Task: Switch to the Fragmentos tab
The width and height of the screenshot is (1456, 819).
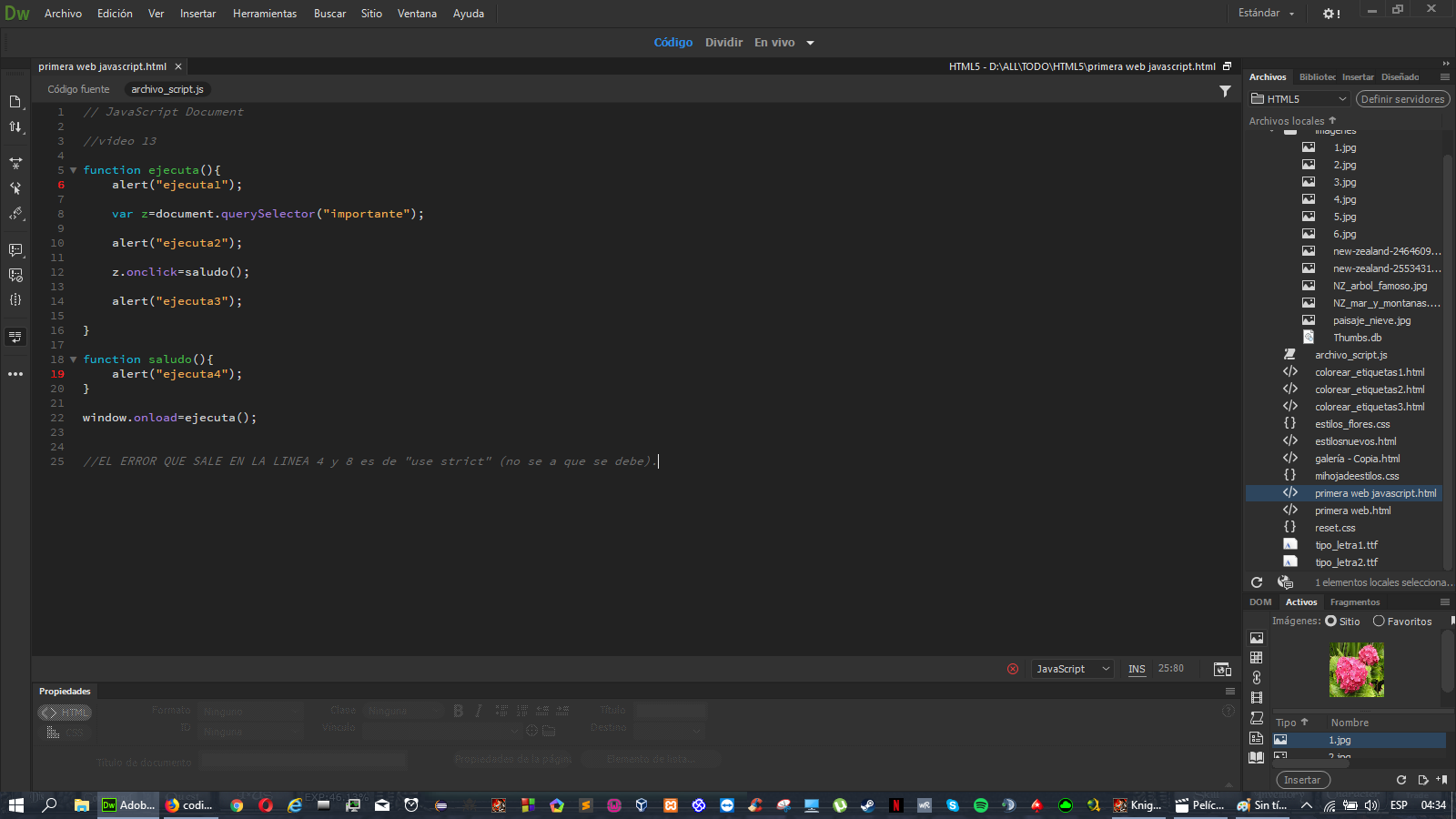Action: [1355, 602]
